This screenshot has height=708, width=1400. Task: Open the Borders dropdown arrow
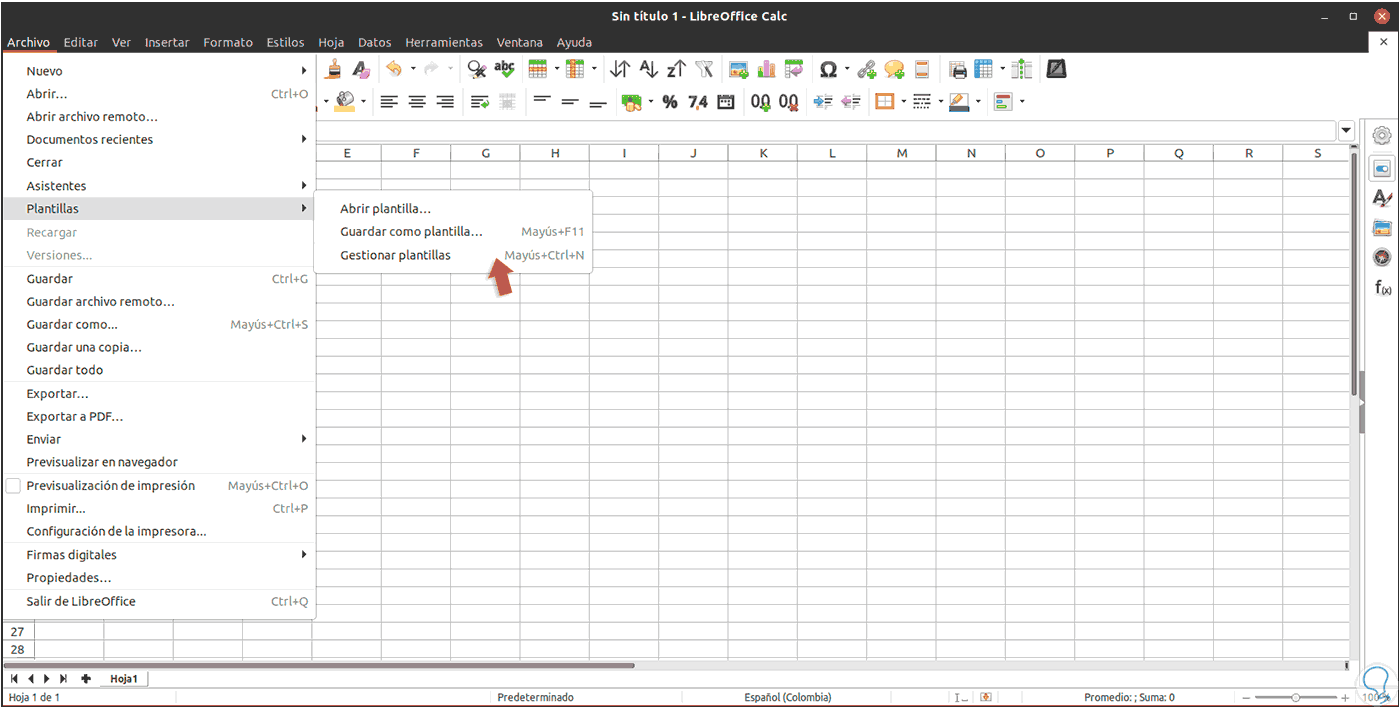[902, 101]
